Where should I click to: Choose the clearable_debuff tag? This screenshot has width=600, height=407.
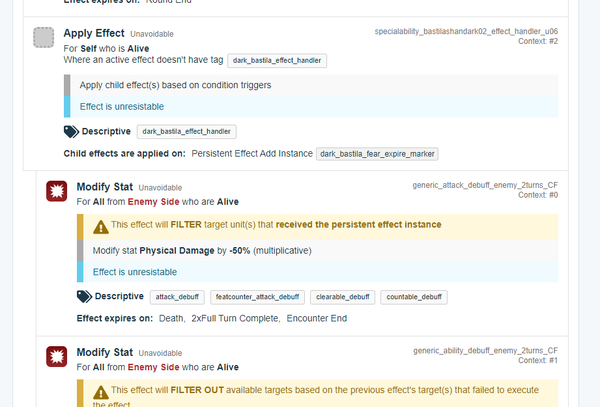click(342, 297)
